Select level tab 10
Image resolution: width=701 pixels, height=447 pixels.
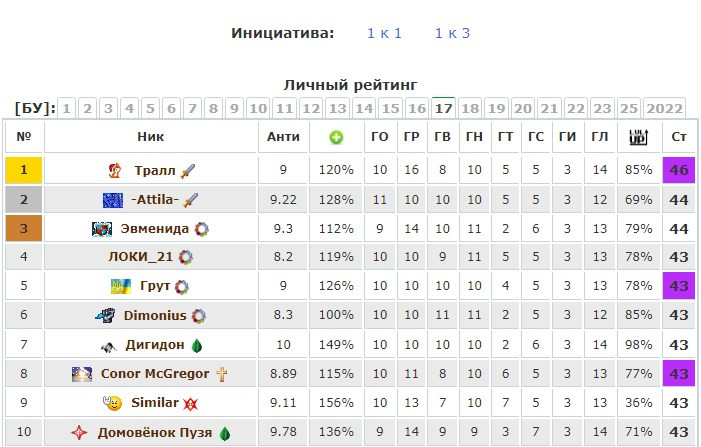click(258, 109)
